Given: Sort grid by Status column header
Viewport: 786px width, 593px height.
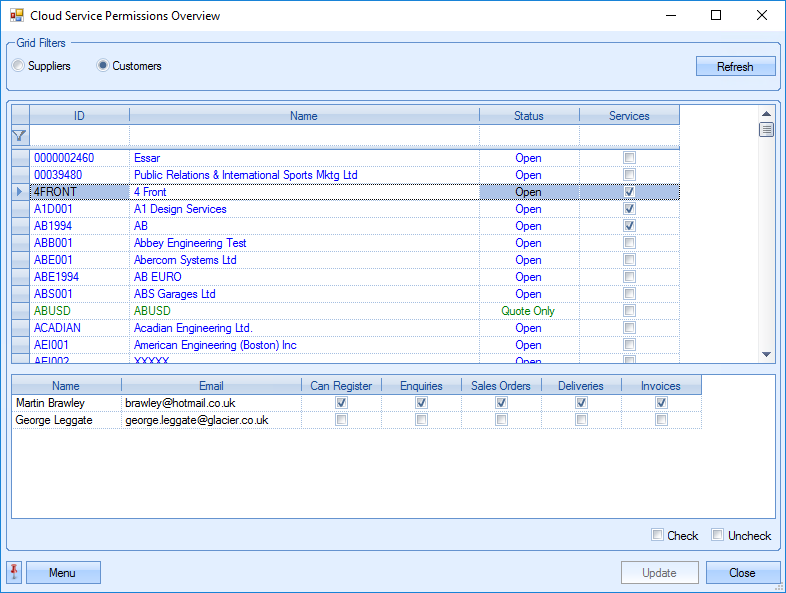Looking at the screenshot, I should tap(529, 116).
